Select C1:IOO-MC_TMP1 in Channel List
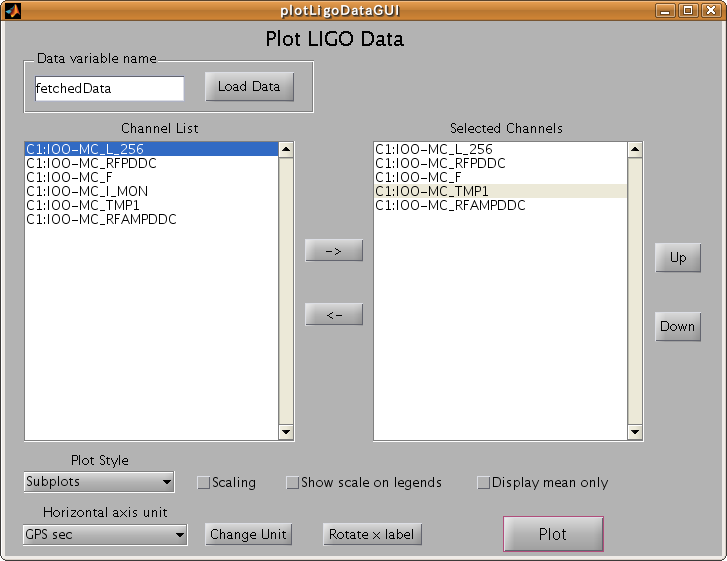727x561 pixels. [x=151, y=205]
